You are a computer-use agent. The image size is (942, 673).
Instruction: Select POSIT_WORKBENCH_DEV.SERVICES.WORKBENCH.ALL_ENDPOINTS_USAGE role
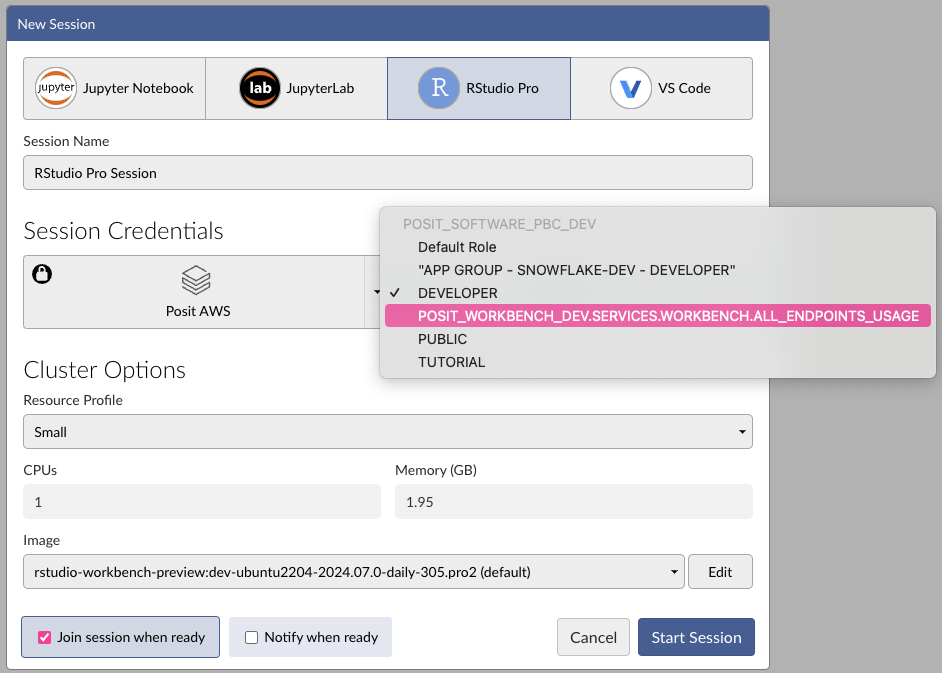[658, 316]
